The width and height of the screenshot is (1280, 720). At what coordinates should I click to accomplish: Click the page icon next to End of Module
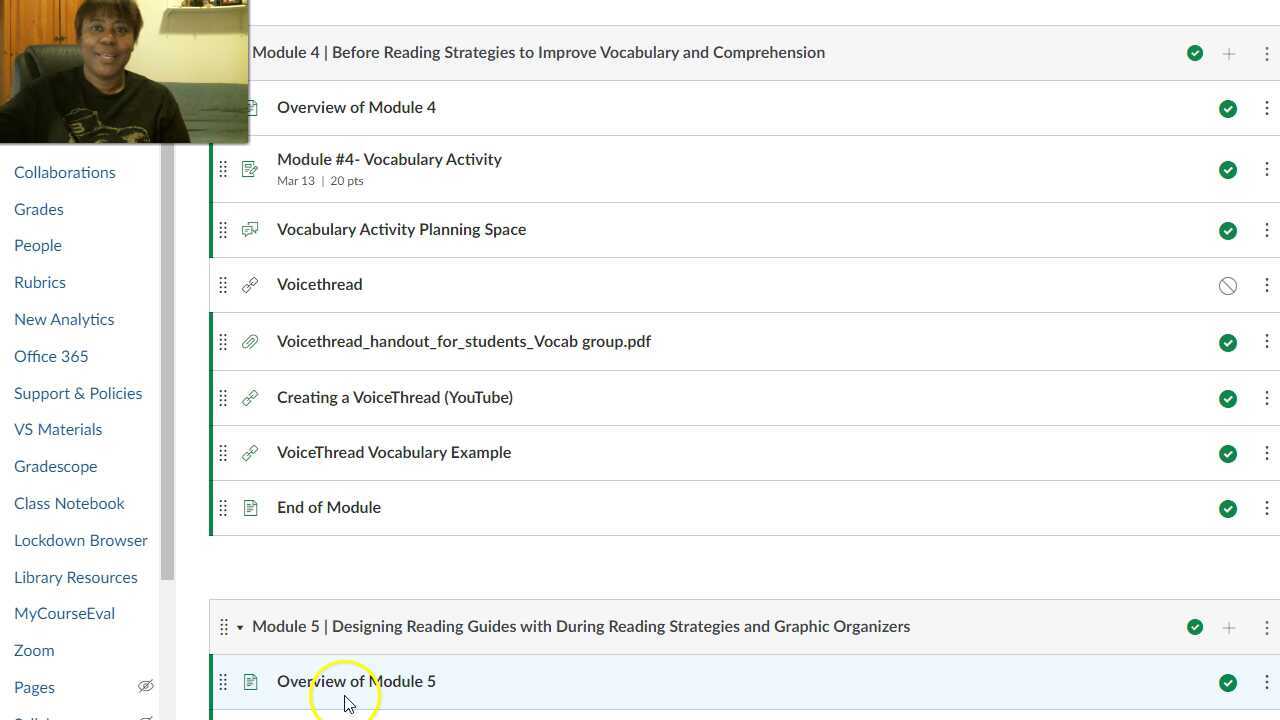click(250, 508)
